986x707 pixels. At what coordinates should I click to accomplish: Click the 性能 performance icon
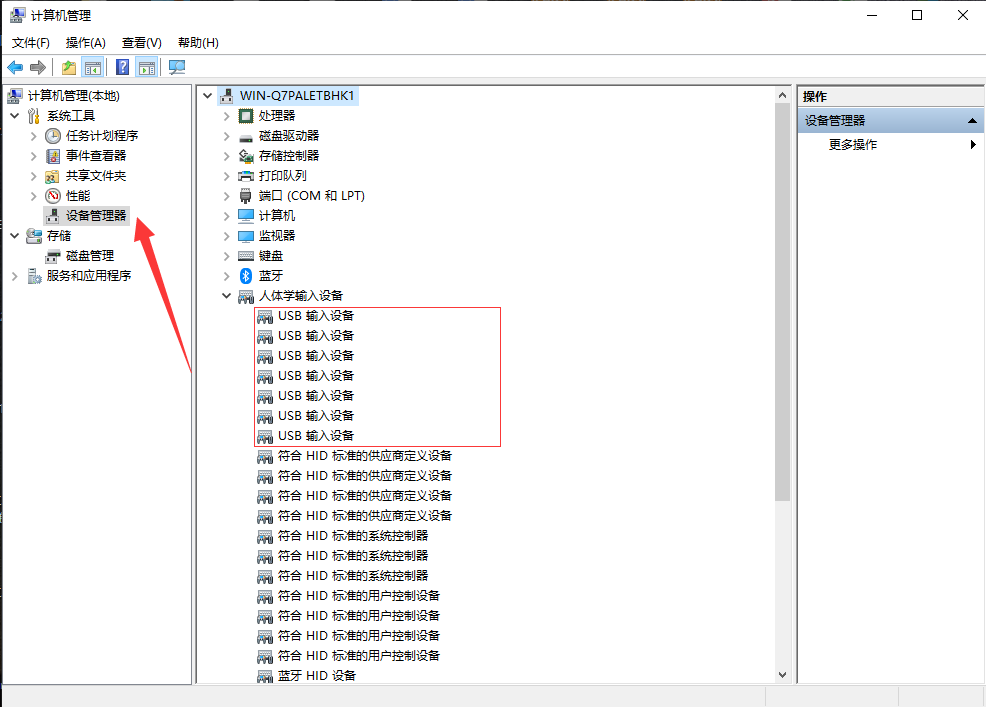[x=53, y=195]
